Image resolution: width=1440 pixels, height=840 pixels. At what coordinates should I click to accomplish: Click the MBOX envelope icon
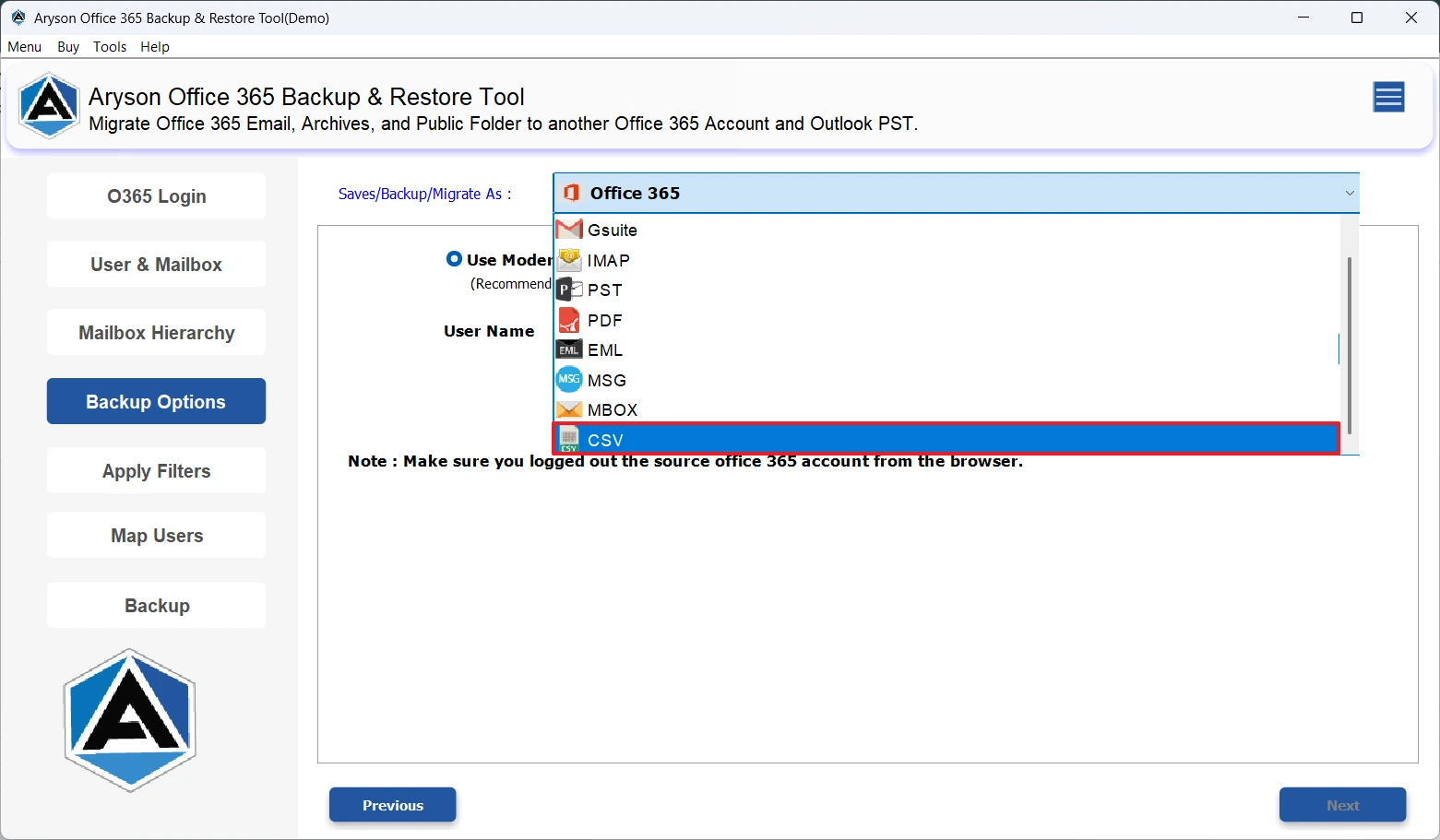(569, 409)
